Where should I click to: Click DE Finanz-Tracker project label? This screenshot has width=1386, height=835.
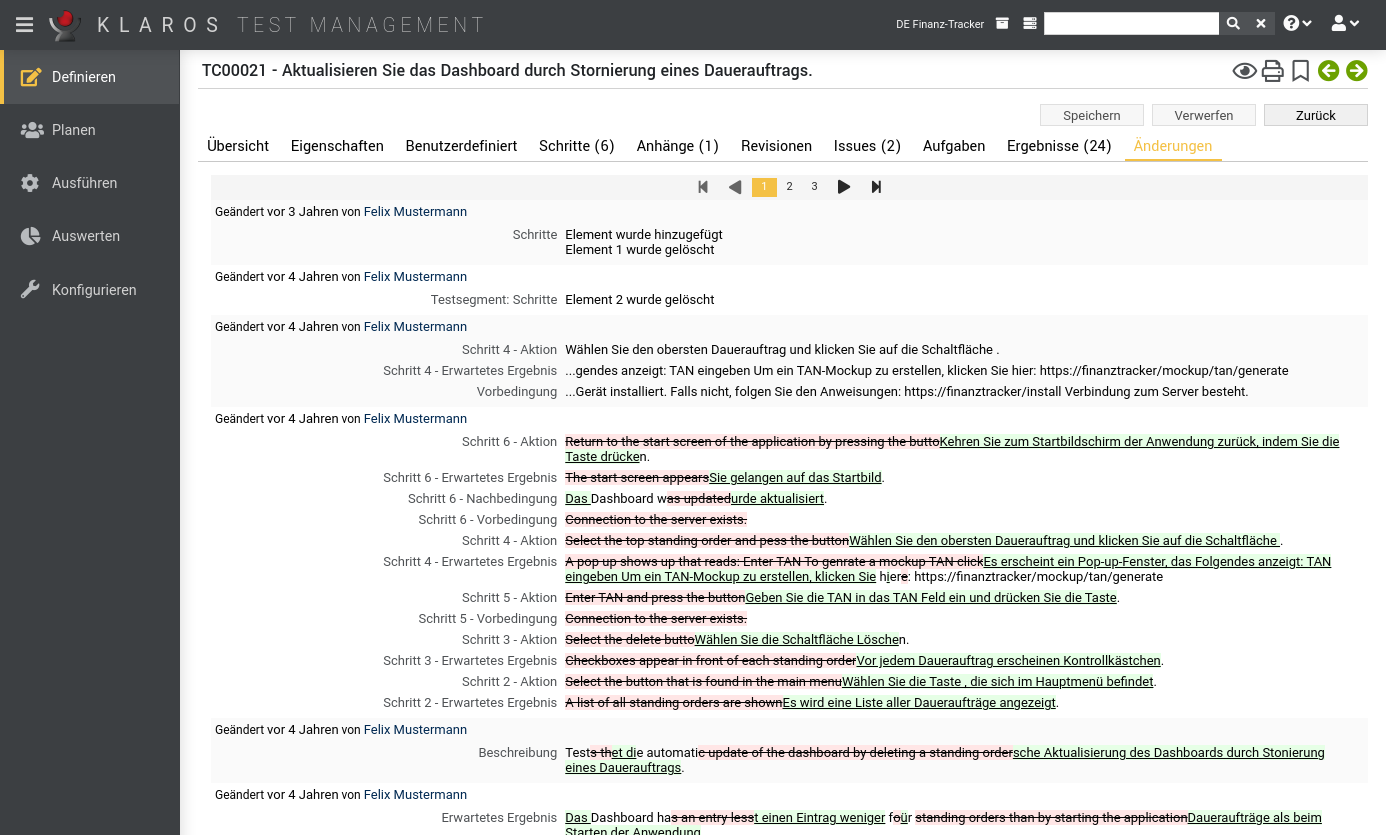[x=940, y=24]
